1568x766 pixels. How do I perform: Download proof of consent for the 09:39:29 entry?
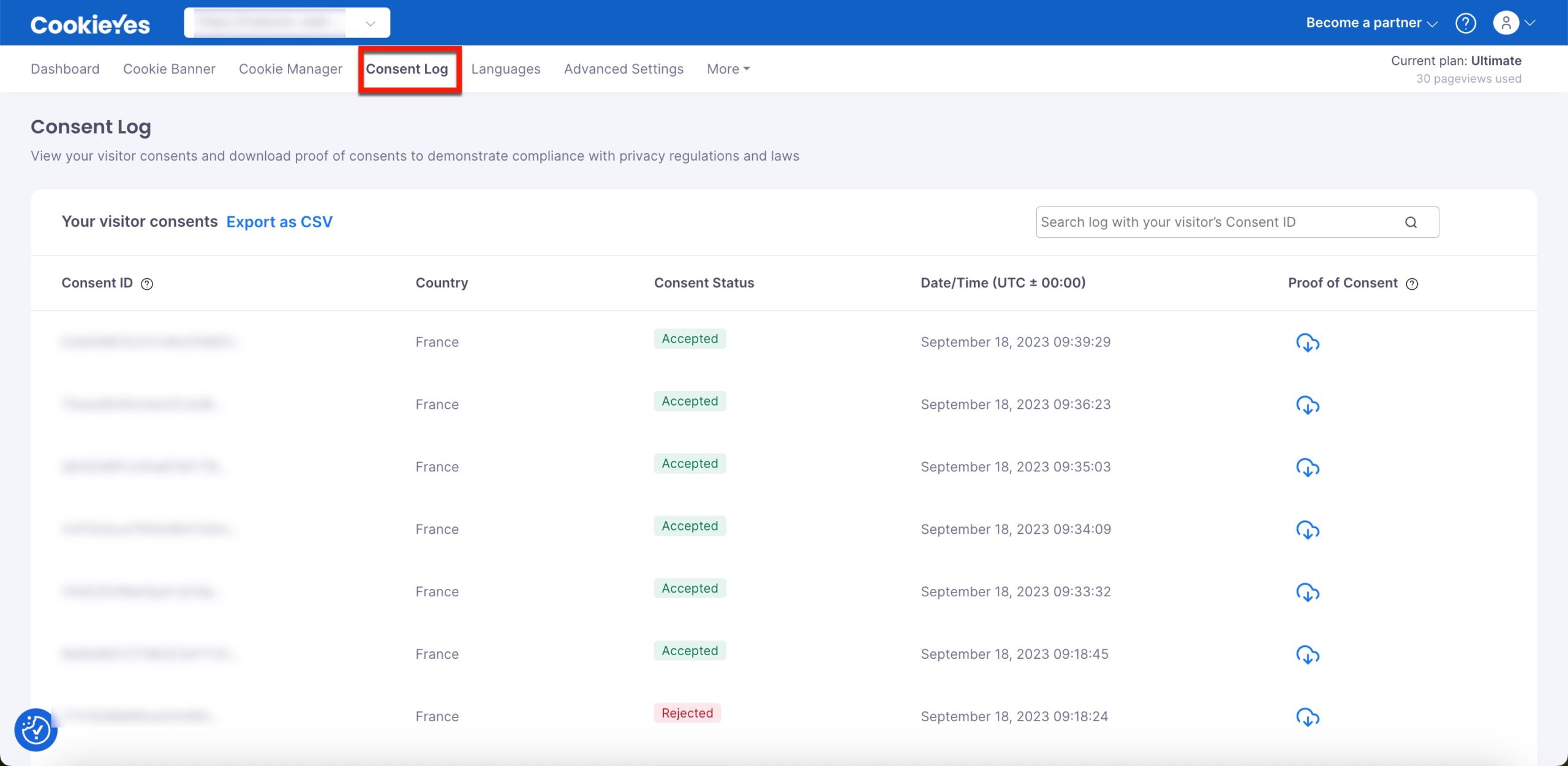1307,343
